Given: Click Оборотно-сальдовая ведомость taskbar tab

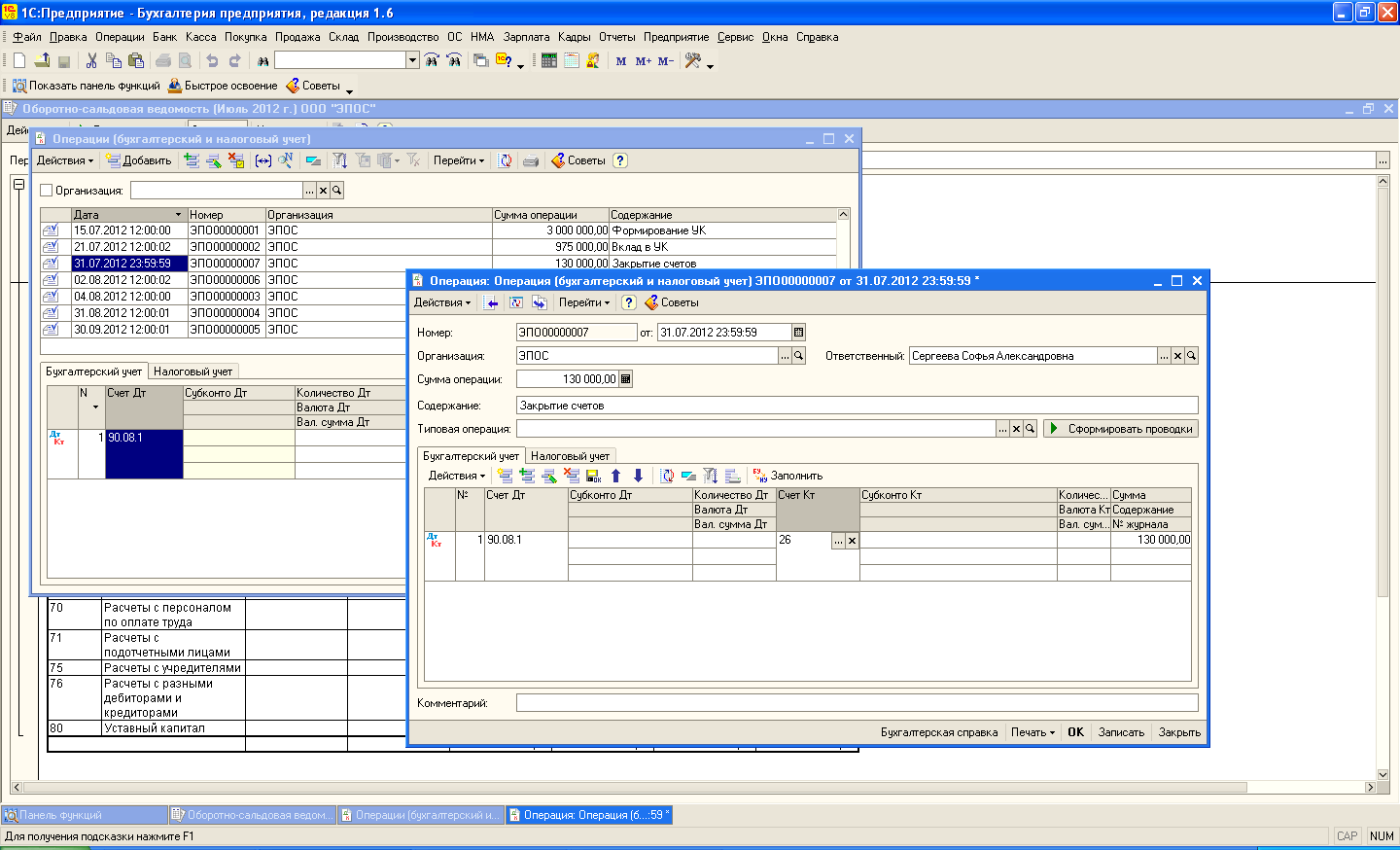Looking at the screenshot, I should coord(252,815).
